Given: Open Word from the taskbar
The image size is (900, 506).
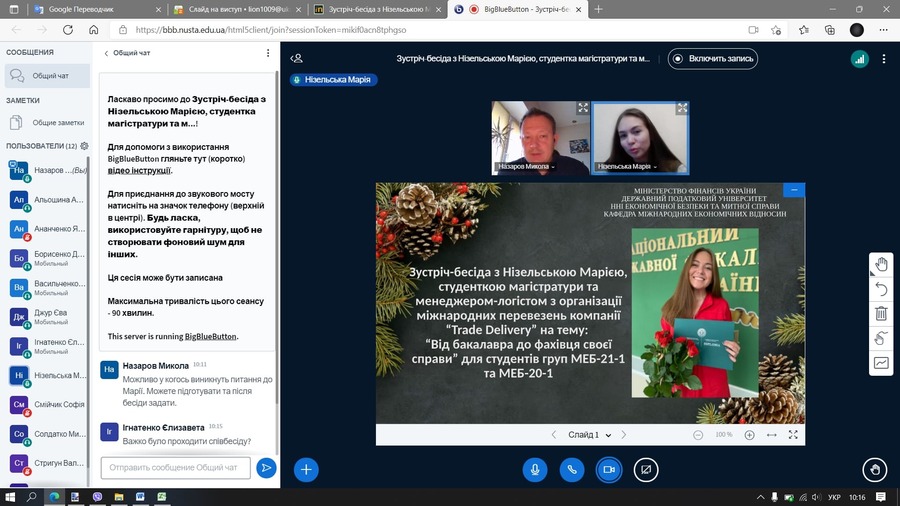Looking at the screenshot, I should [x=140, y=497].
